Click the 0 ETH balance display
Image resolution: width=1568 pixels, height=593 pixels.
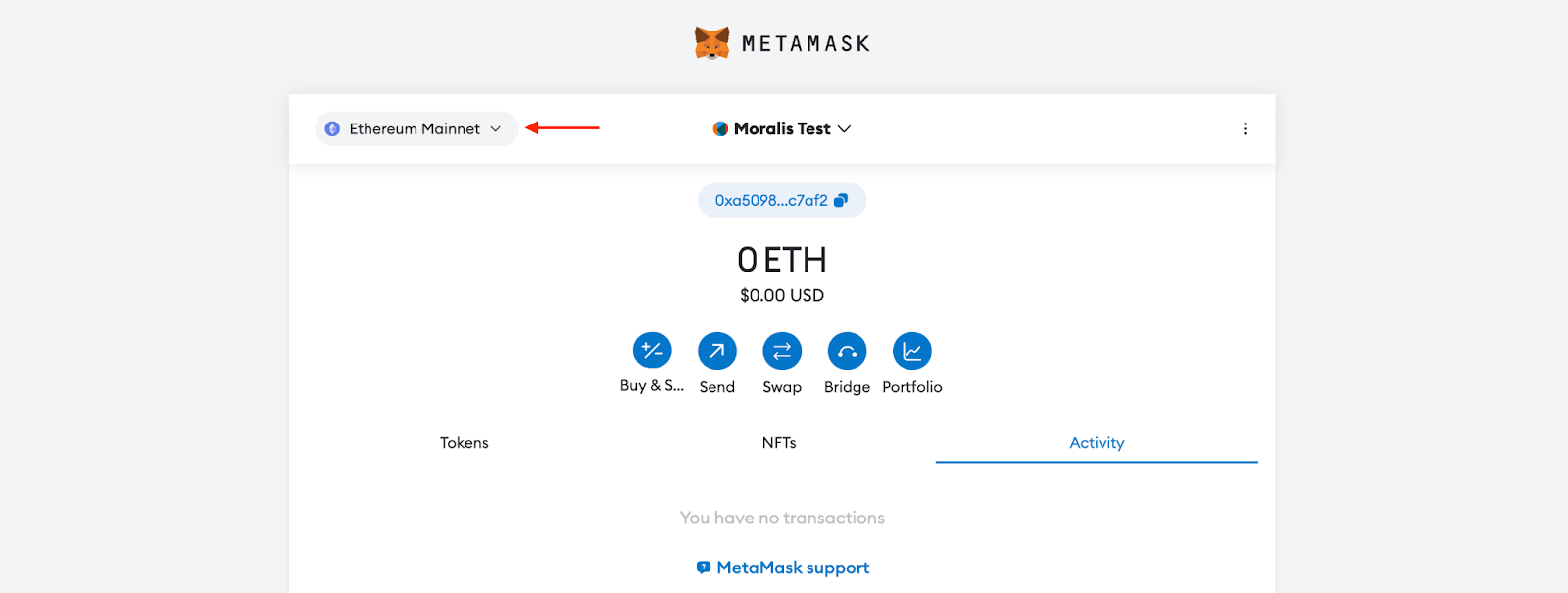(781, 259)
